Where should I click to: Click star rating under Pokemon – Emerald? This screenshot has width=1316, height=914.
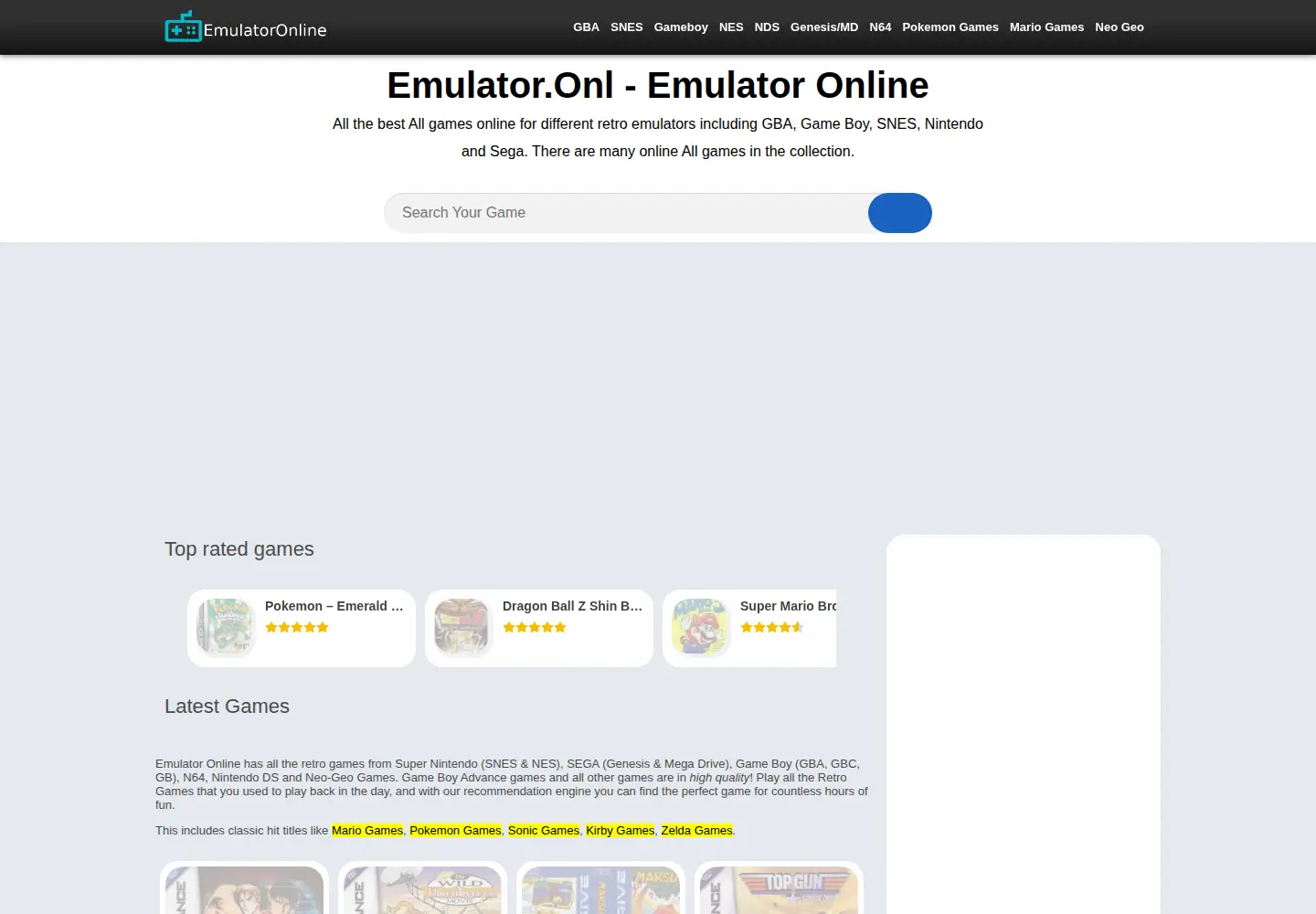(297, 627)
